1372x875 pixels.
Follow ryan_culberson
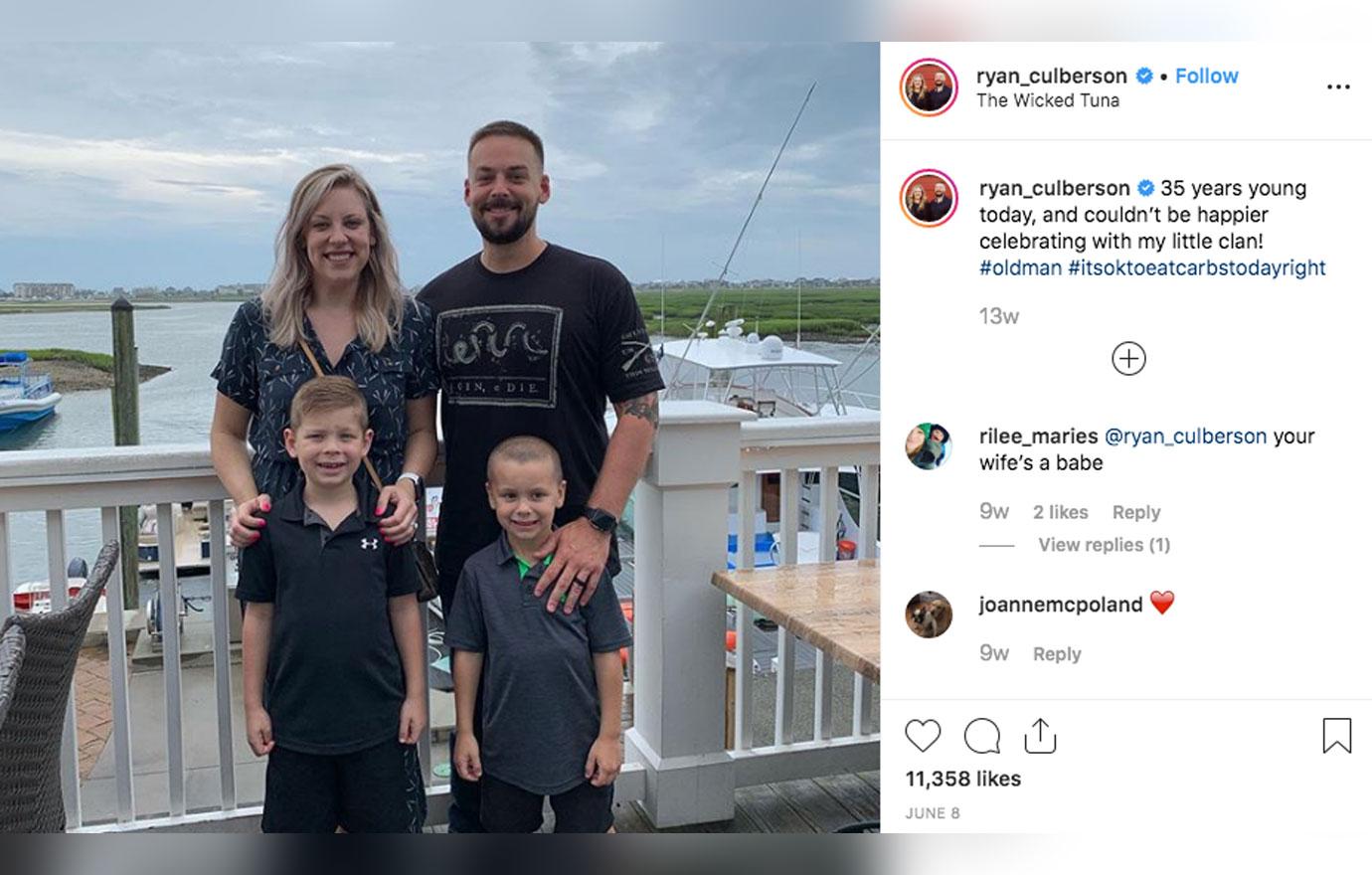click(x=1206, y=76)
